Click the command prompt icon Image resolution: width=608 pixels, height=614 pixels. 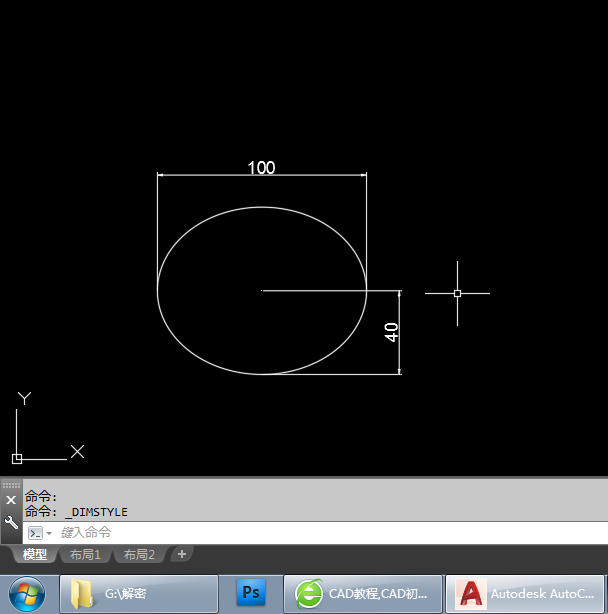tap(36, 533)
